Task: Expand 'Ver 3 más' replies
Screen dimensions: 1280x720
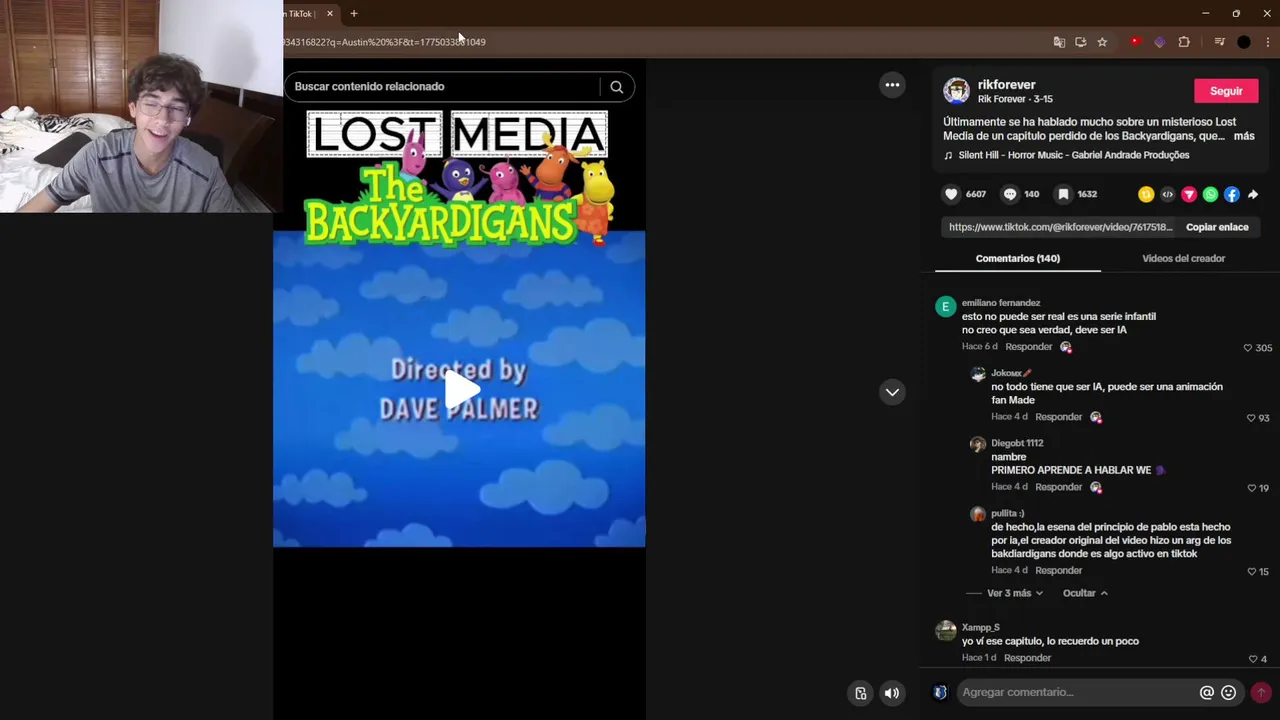Action: click(1015, 593)
